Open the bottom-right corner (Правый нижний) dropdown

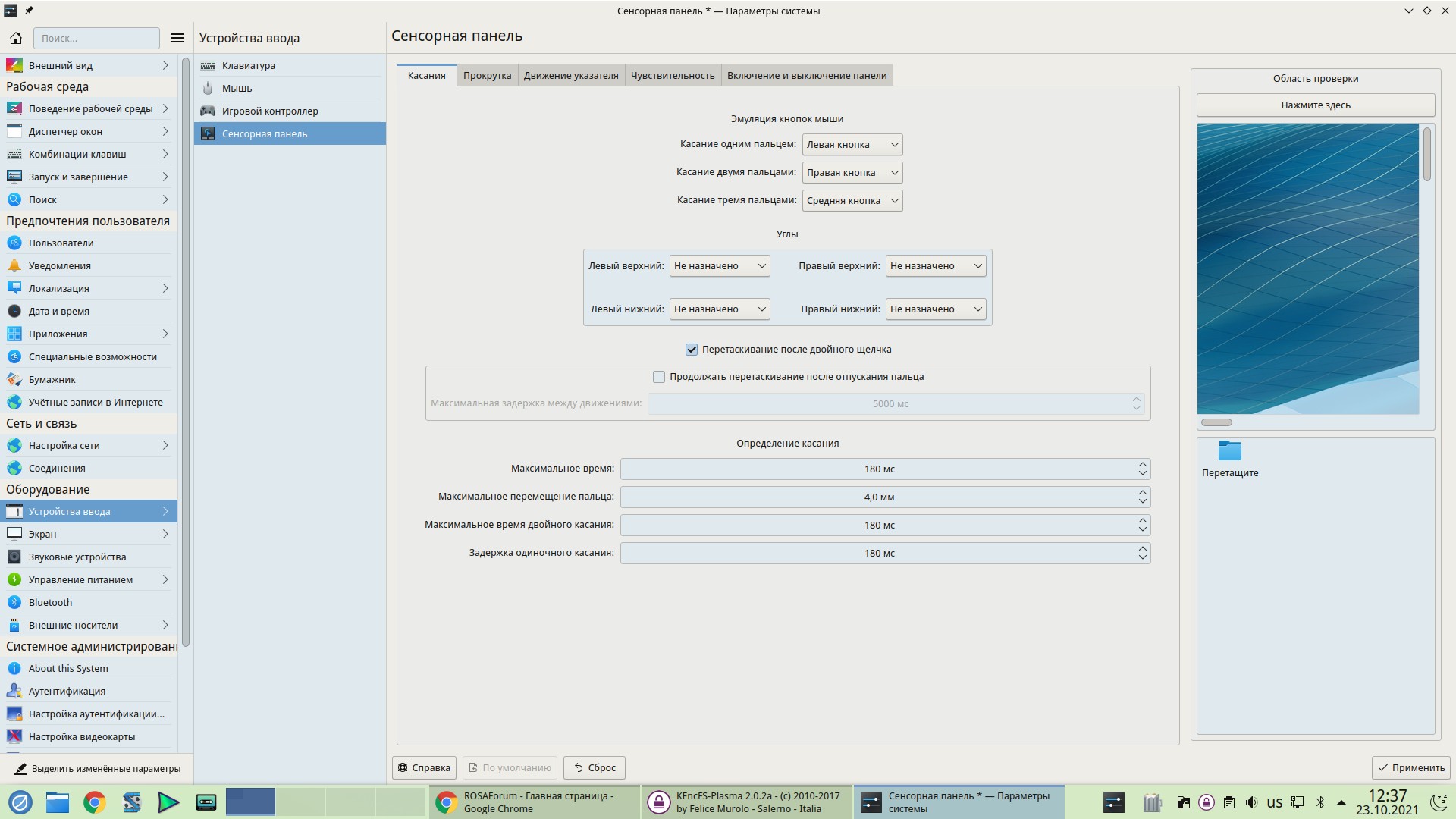pyautogui.click(x=935, y=309)
